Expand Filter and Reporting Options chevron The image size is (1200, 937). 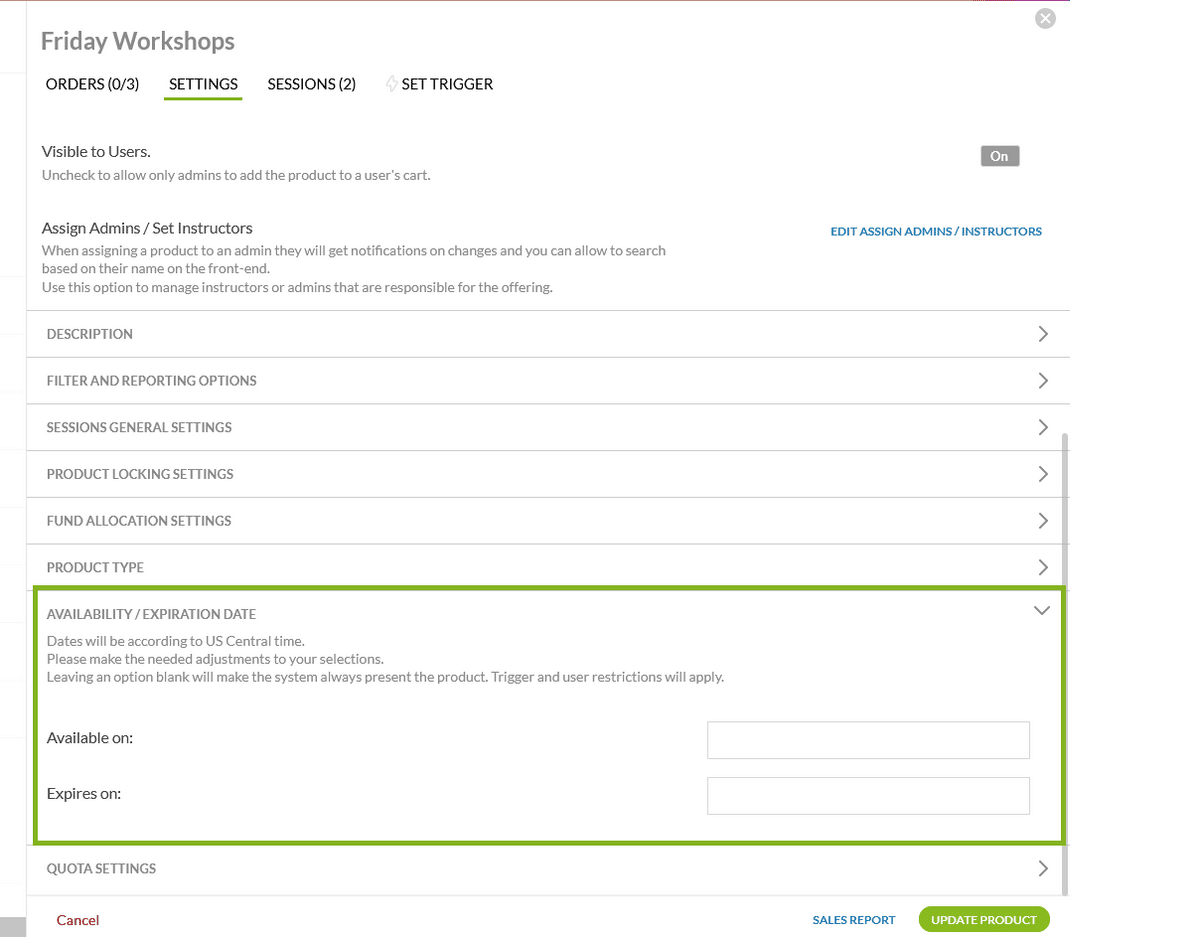[1042, 381]
